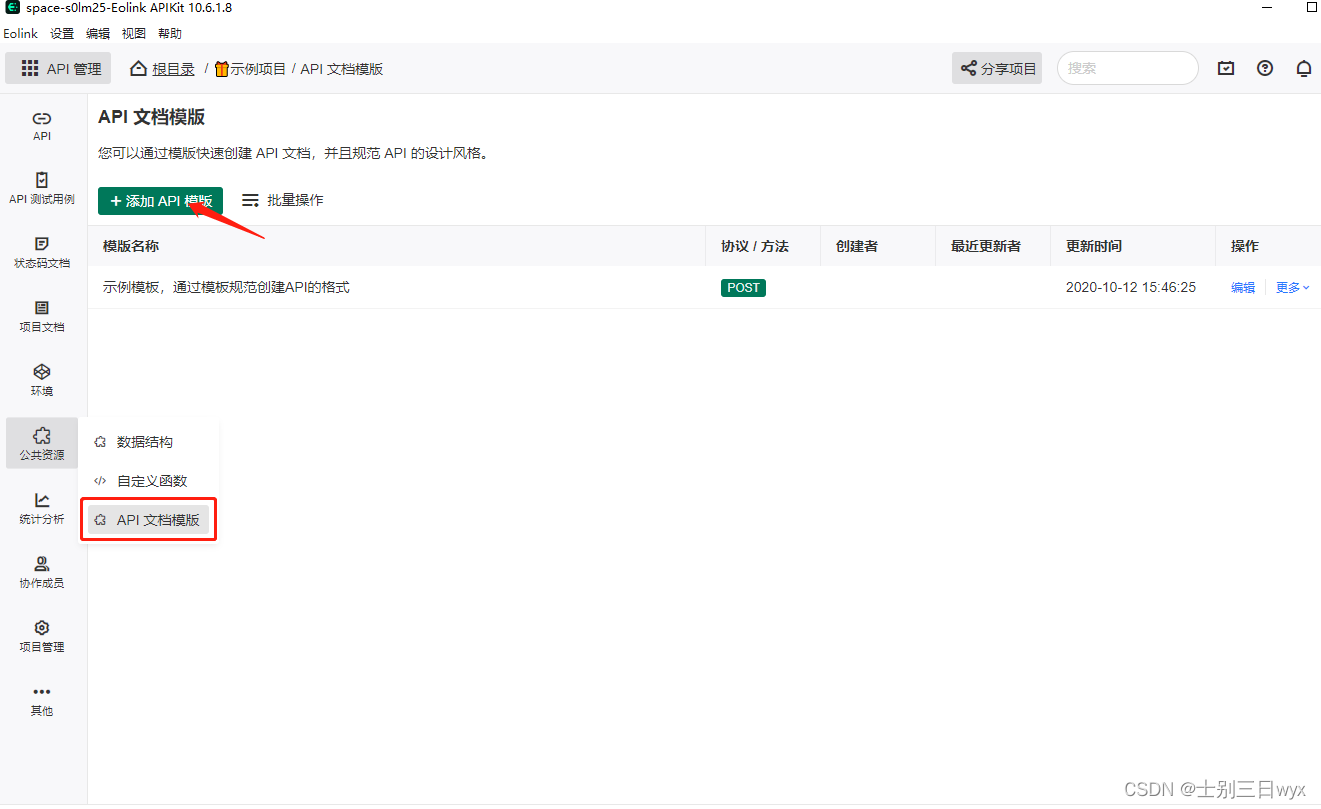
Task: Click the API 文档模版 page heading
Action: point(152,117)
